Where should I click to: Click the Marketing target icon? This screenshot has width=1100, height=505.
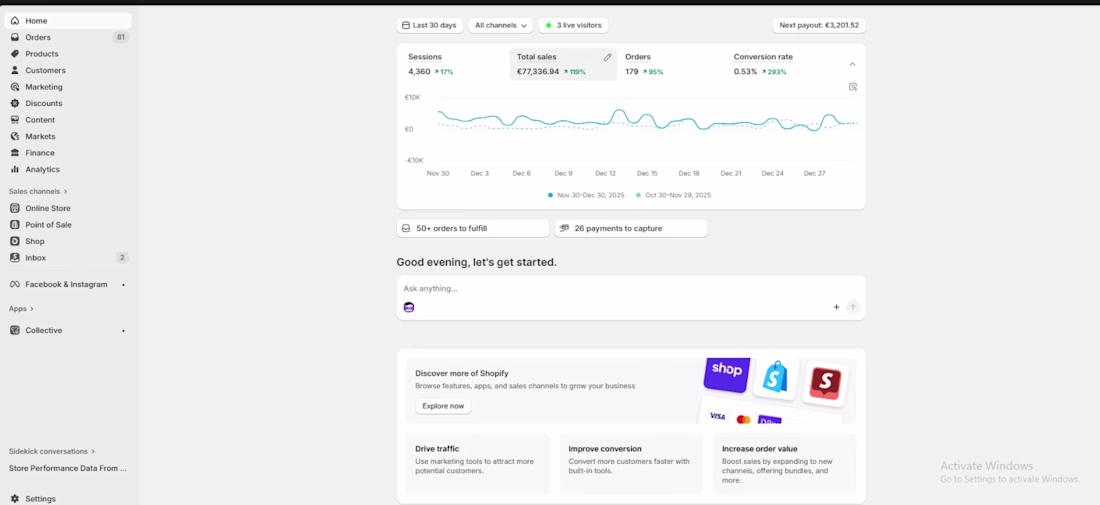pos(15,87)
